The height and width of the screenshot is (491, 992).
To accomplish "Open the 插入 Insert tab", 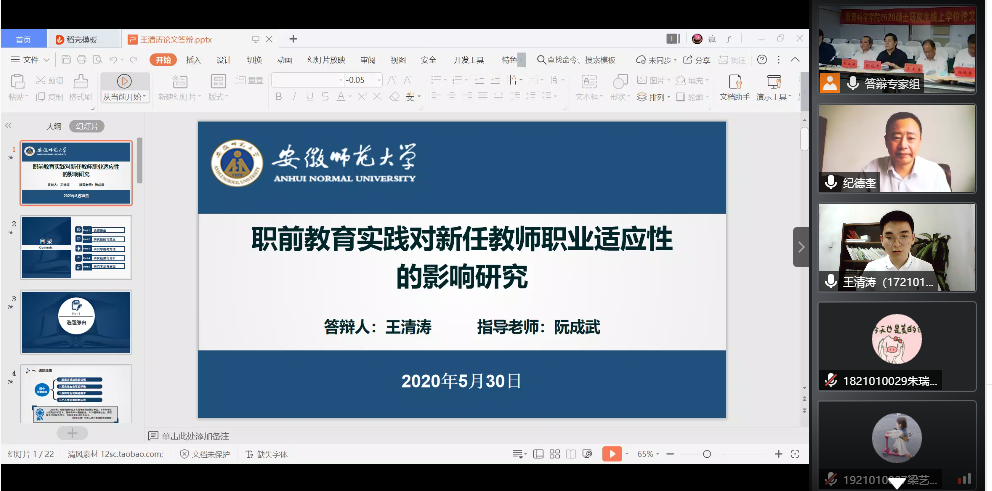I will point(193,60).
